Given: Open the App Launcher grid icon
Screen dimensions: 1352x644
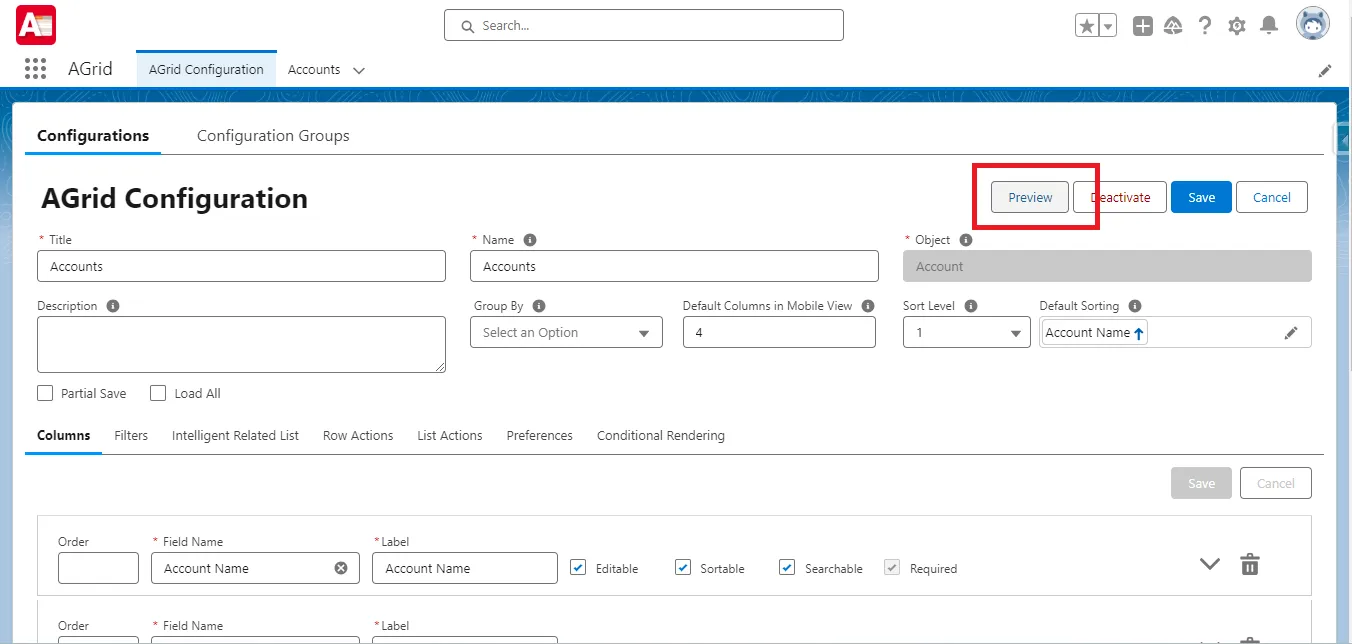Looking at the screenshot, I should pos(35,68).
